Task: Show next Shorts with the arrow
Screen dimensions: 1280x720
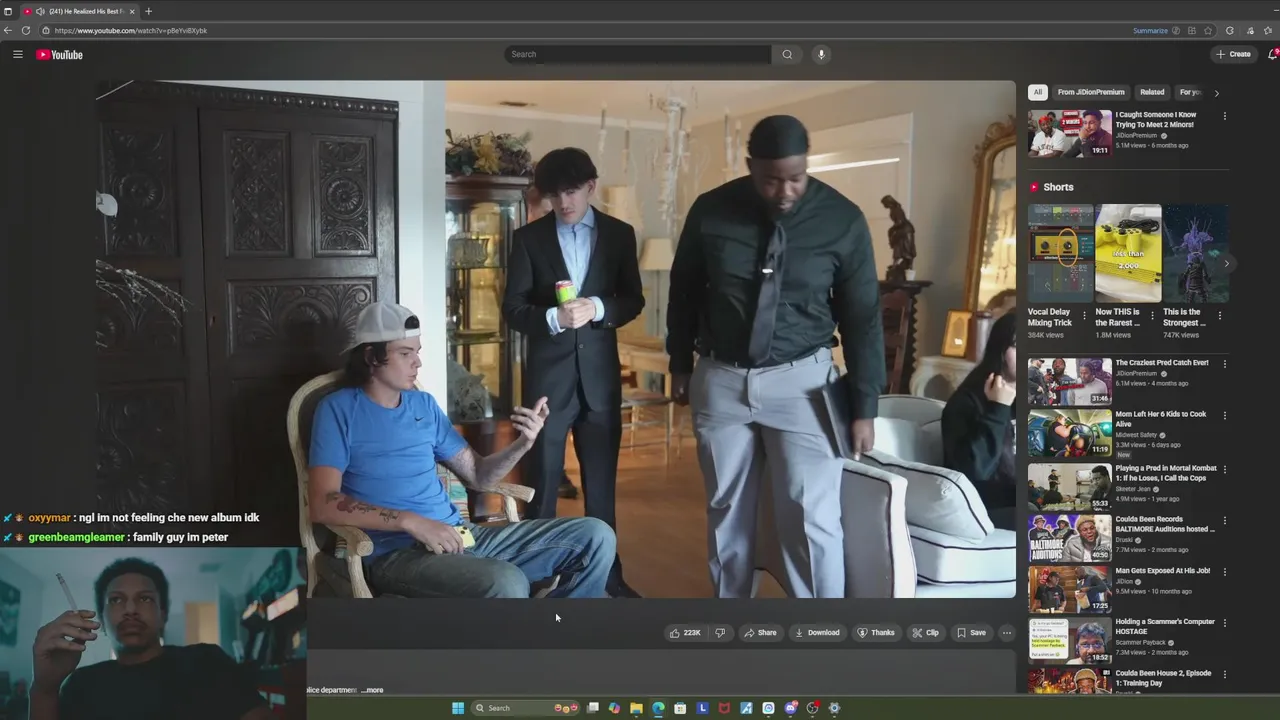Action: pos(1226,264)
